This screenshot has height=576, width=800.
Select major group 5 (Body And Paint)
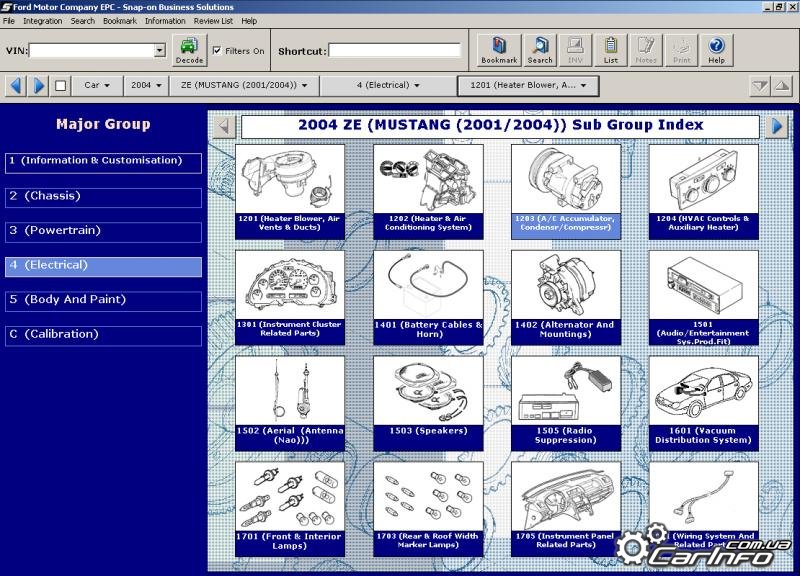104,301
